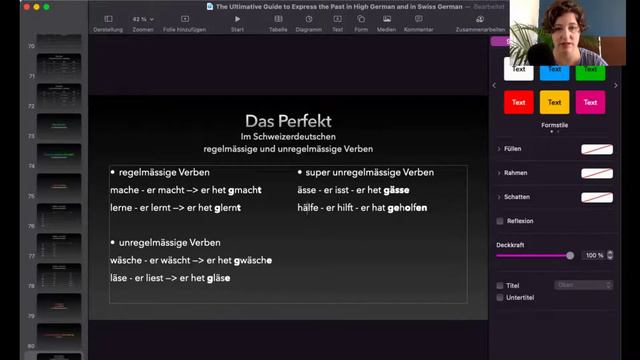The height and width of the screenshot is (360, 640).
Task: Click the Deckkraft stepper arrows
Action: (610, 256)
